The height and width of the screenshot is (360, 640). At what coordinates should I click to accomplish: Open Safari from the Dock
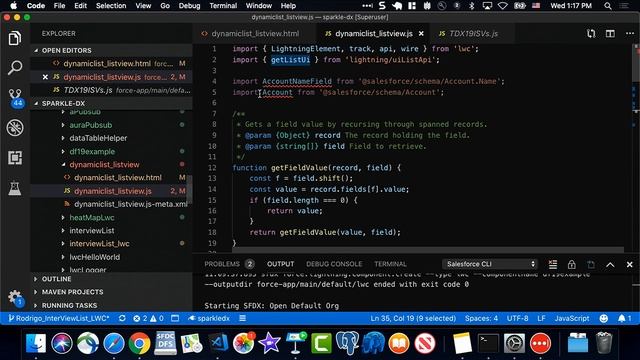click(113, 344)
